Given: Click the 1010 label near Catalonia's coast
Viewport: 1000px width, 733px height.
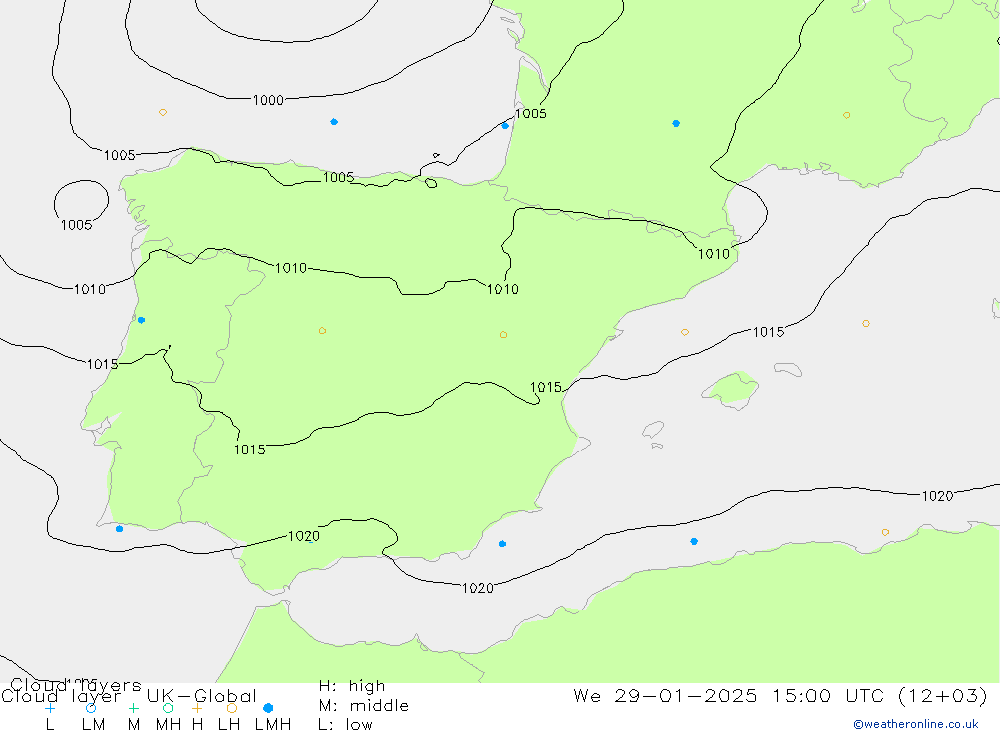Looking at the screenshot, I should click(714, 254).
